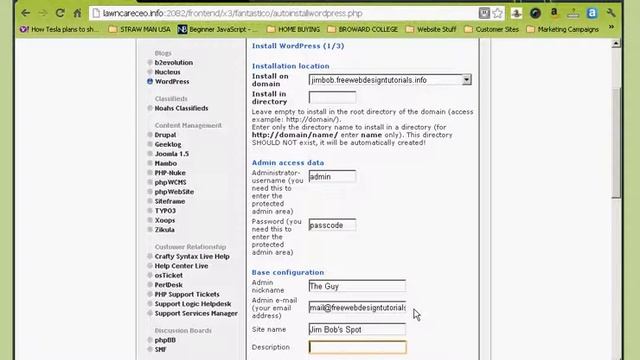Viewport: 640px width, 360px height.
Task: Focus the Admin e-mail field
Action: 357,308
